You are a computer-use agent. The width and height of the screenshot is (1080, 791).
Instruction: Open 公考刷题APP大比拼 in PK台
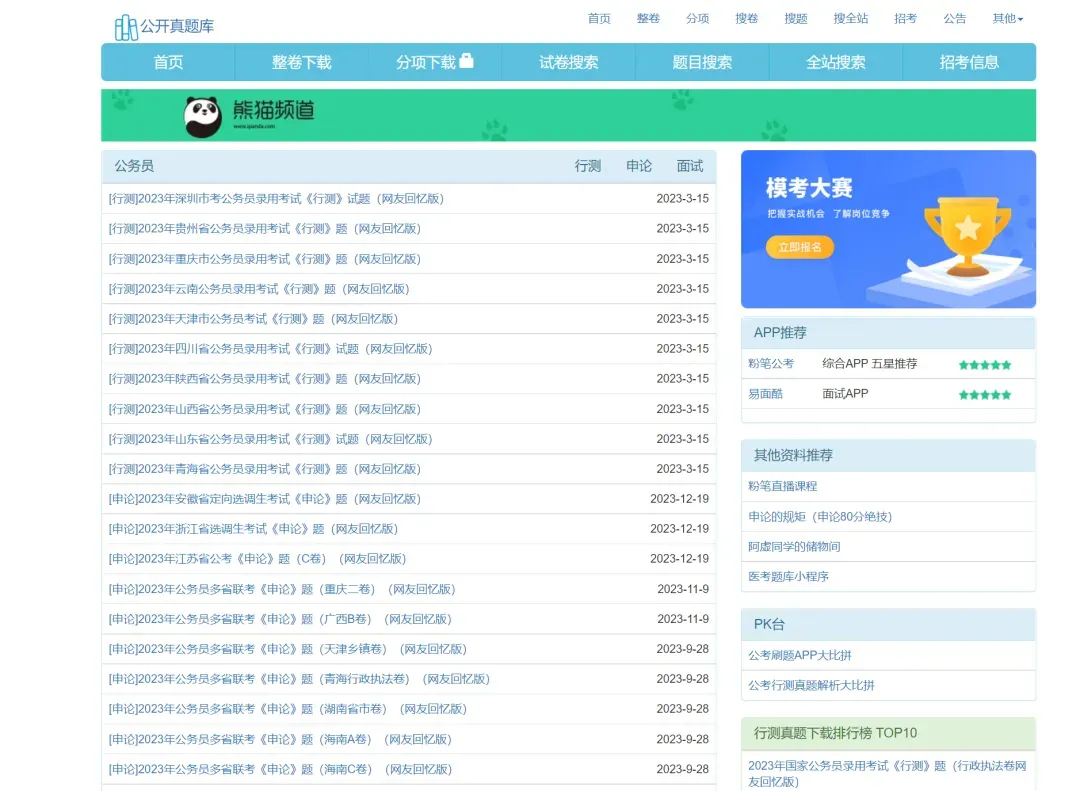click(799, 656)
